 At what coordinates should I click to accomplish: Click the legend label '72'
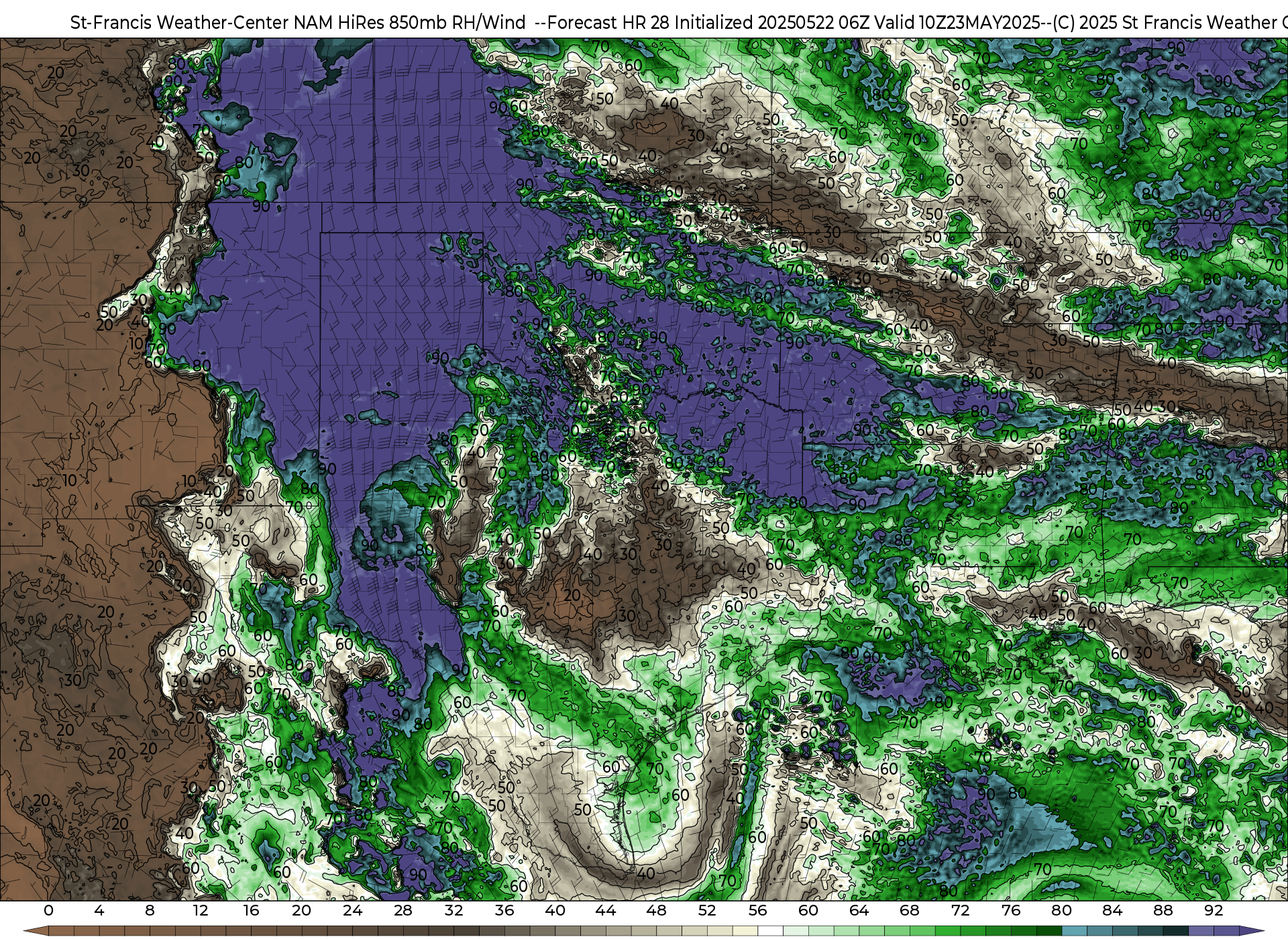click(x=961, y=911)
